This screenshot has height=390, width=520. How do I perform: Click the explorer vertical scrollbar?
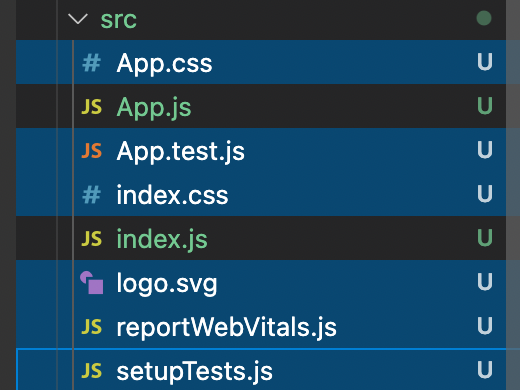pyautogui.click(x=513, y=195)
